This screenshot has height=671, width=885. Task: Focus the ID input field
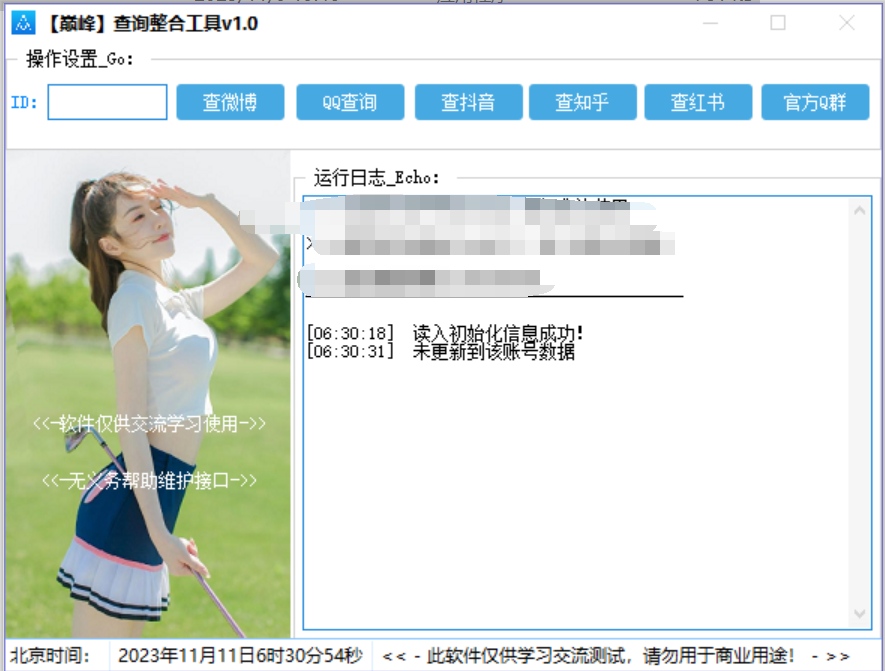107,102
